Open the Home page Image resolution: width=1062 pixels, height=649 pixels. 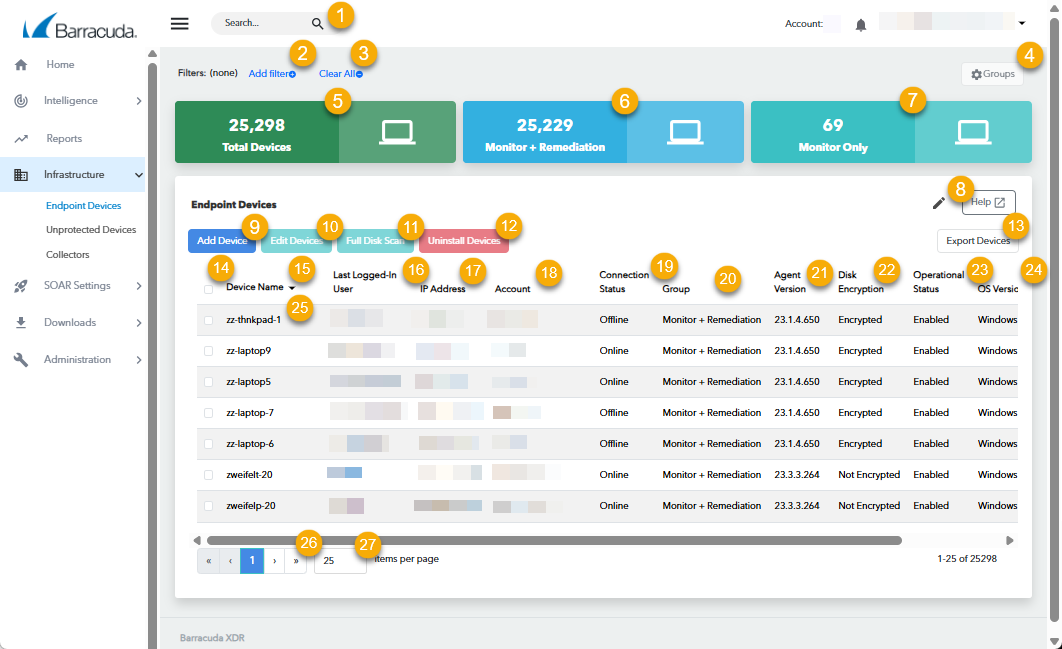pos(60,64)
